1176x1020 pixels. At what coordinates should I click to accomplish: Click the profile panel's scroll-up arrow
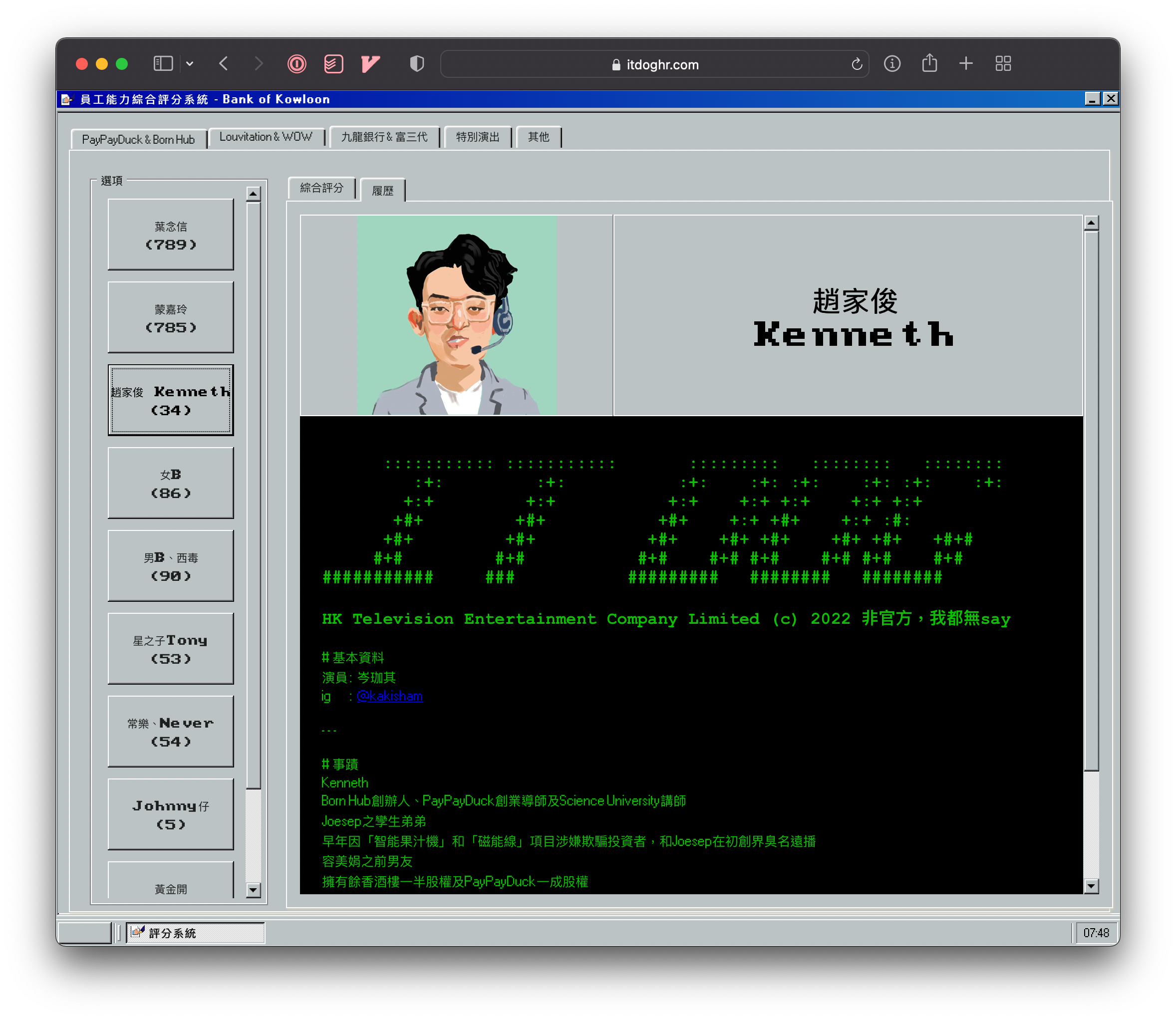coord(1091,223)
